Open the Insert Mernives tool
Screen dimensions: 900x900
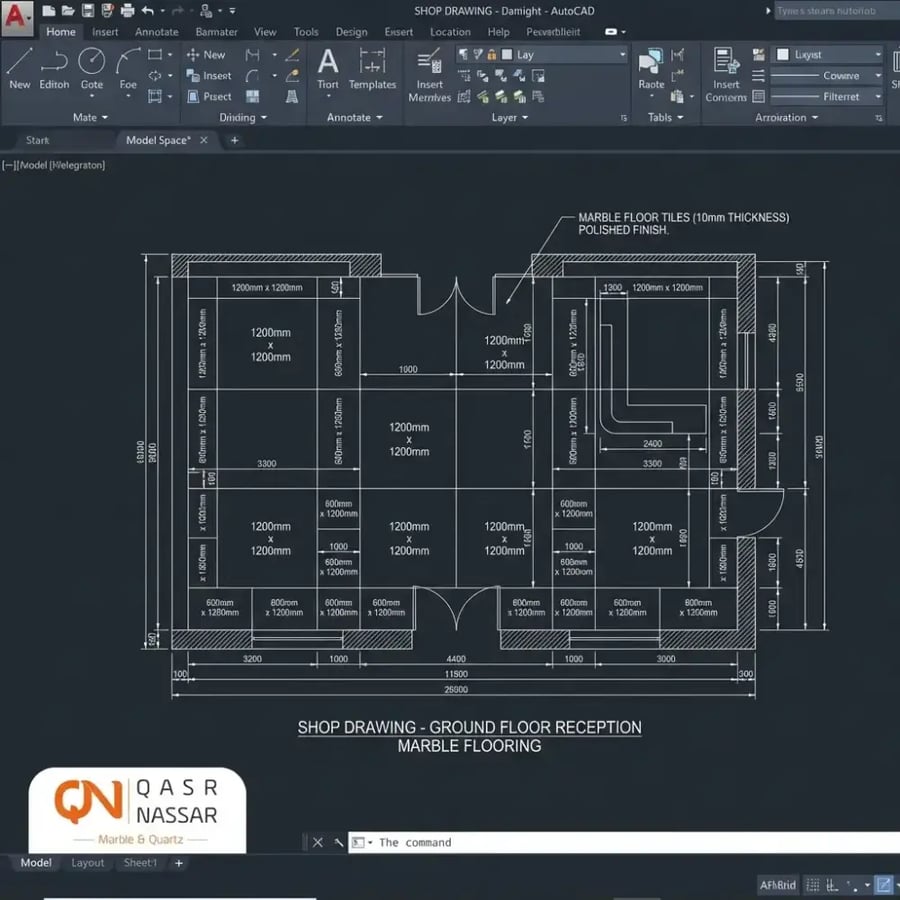tap(429, 75)
